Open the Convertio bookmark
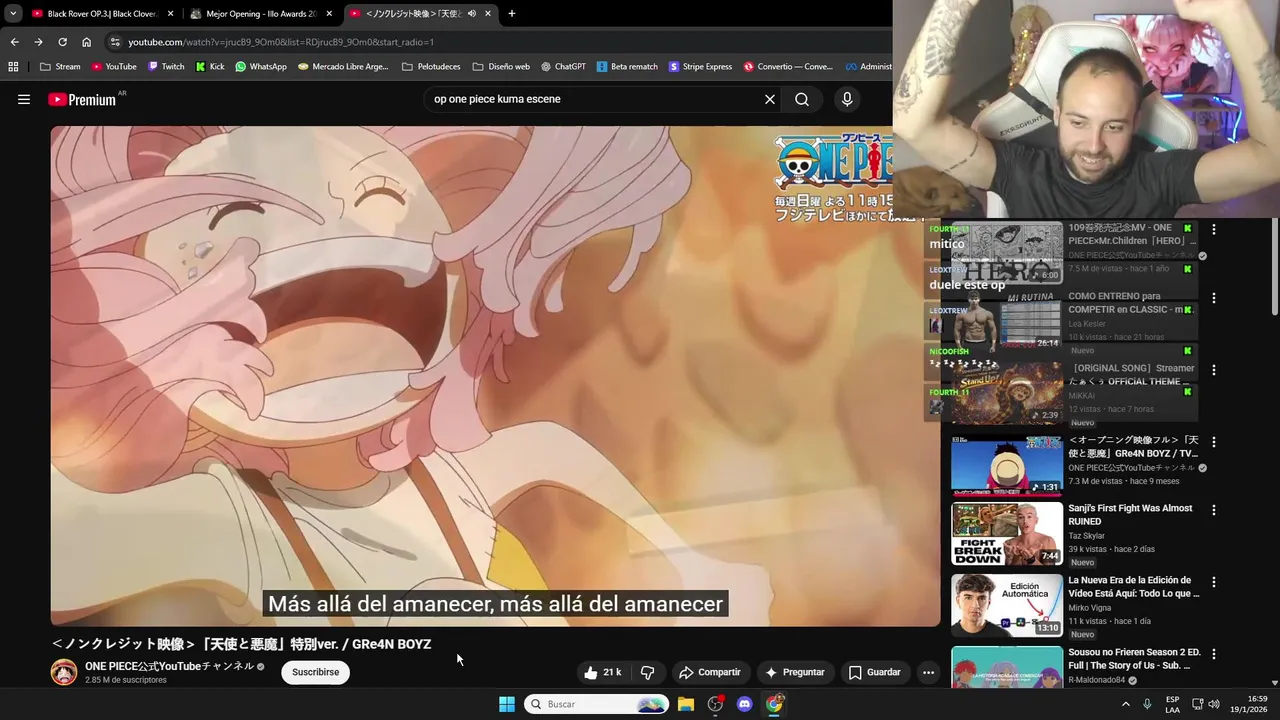The height and width of the screenshot is (720, 1280). click(x=787, y=67)
